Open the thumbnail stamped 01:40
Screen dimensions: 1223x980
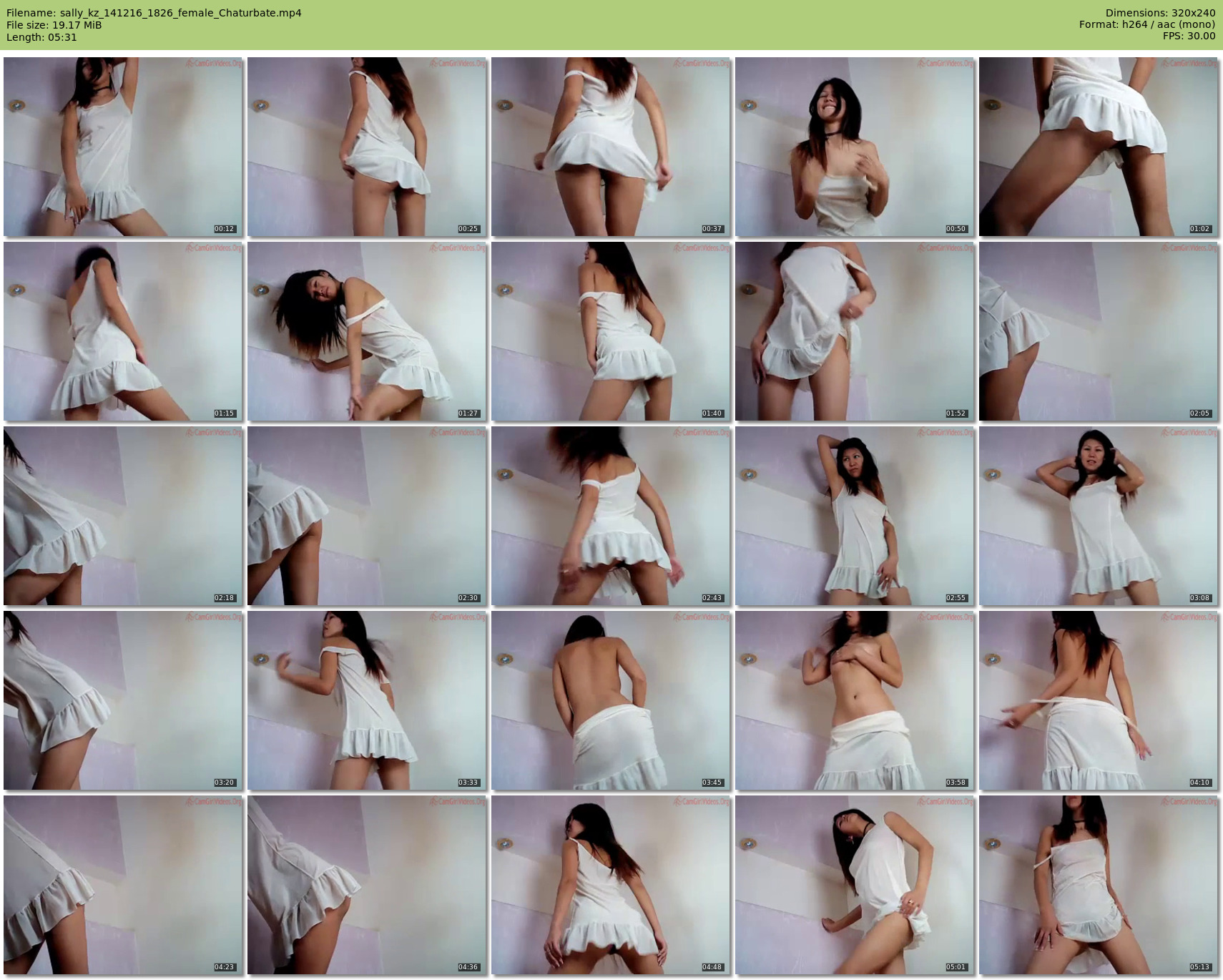click(611, 331)
